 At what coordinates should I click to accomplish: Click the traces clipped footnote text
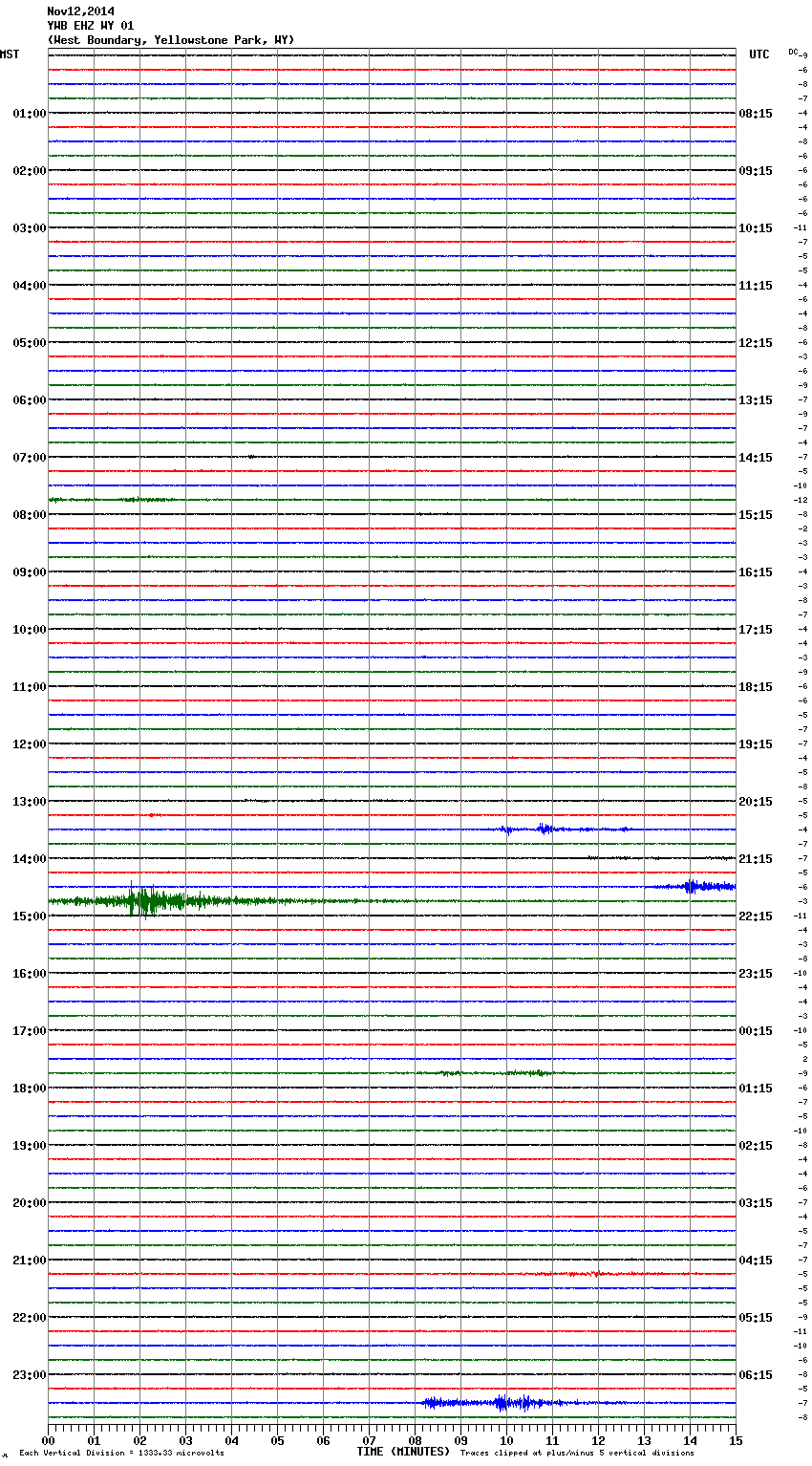(x=577, y=1454)
